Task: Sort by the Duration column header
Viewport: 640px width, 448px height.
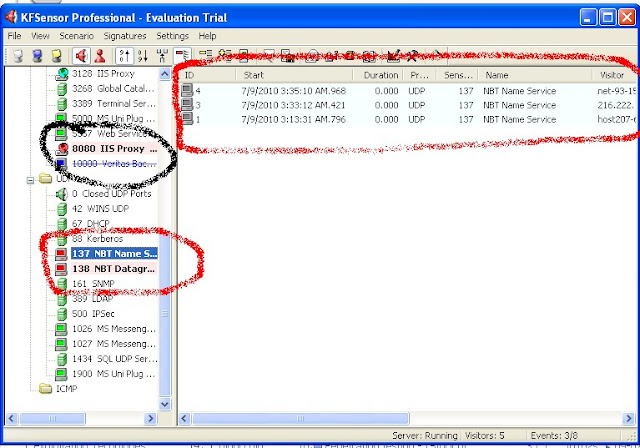Action: pyautogui.click(x=378, y=75)
